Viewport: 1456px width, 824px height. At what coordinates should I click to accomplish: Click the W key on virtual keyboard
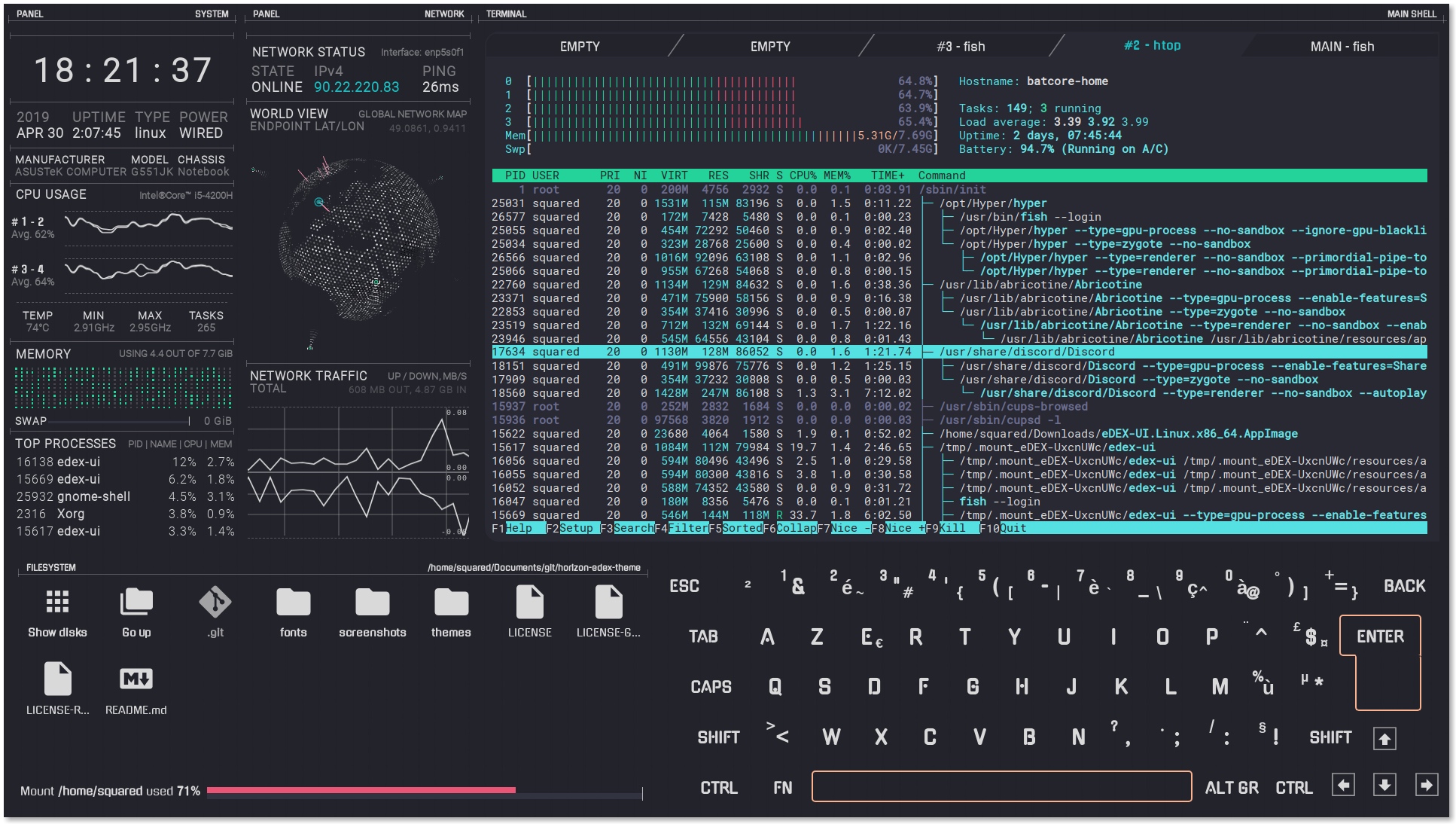pos(831,737)
